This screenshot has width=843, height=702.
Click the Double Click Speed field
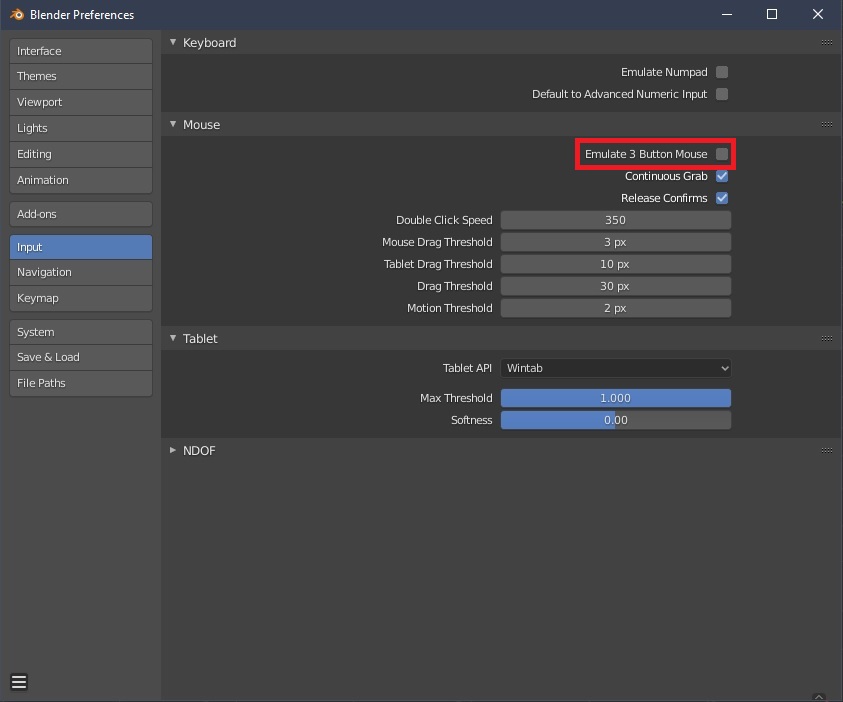click(x=616, y=220)
